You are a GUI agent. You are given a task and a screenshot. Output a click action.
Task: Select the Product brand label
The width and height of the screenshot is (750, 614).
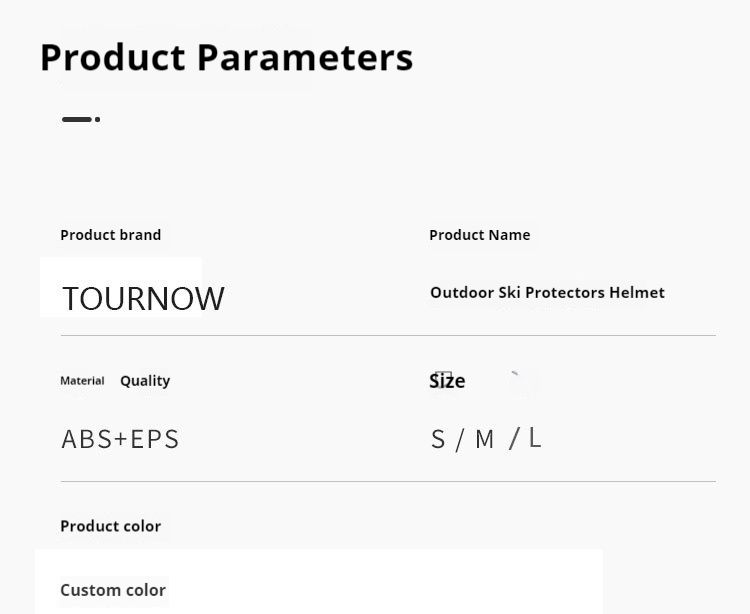coord(110,235)
